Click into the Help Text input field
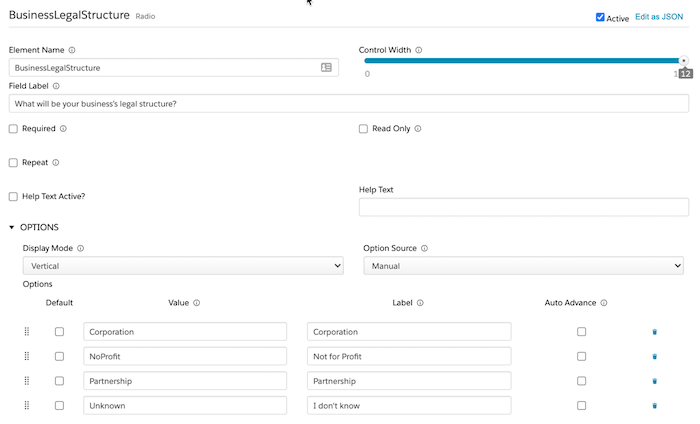Viewport: 700px width, 424px height. tap(523, 207)
